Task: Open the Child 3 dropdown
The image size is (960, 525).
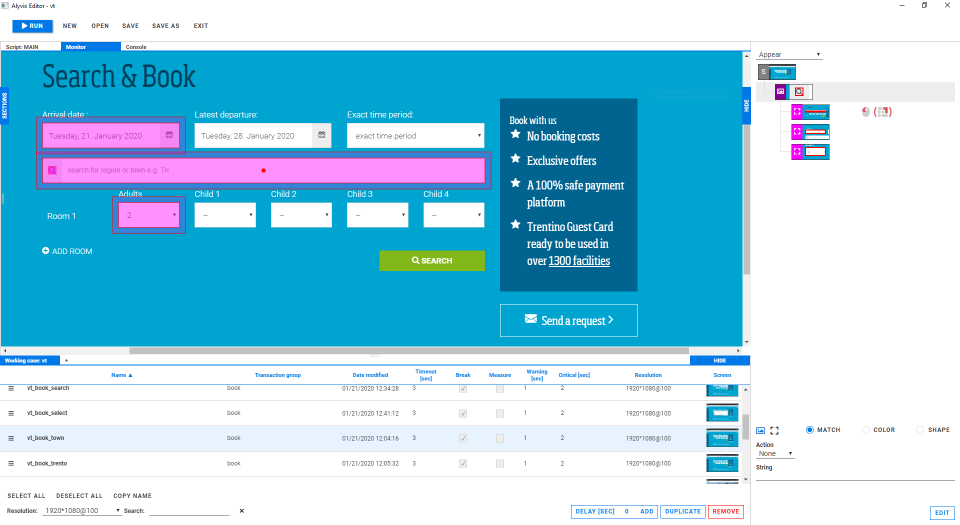Action: pyautogui.click(x=378, y=215)
